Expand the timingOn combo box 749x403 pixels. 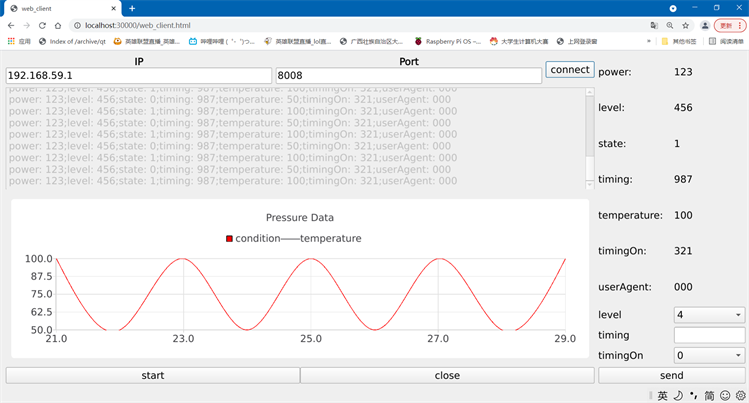[709, 355]
